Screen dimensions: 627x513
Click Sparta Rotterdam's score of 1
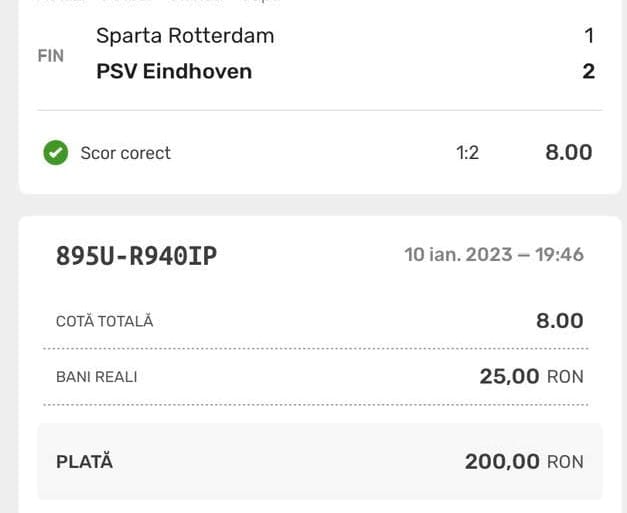point(589,36)
